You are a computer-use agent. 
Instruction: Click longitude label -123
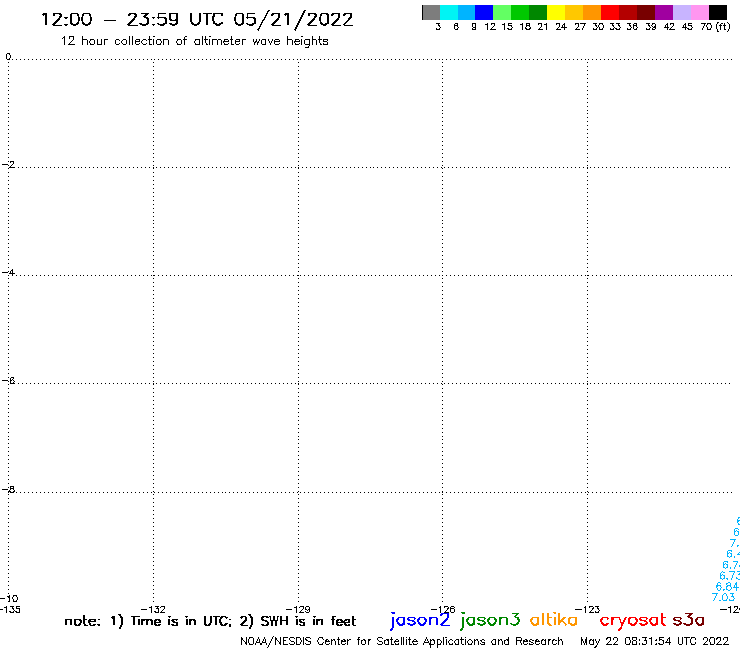pos(588,609)
